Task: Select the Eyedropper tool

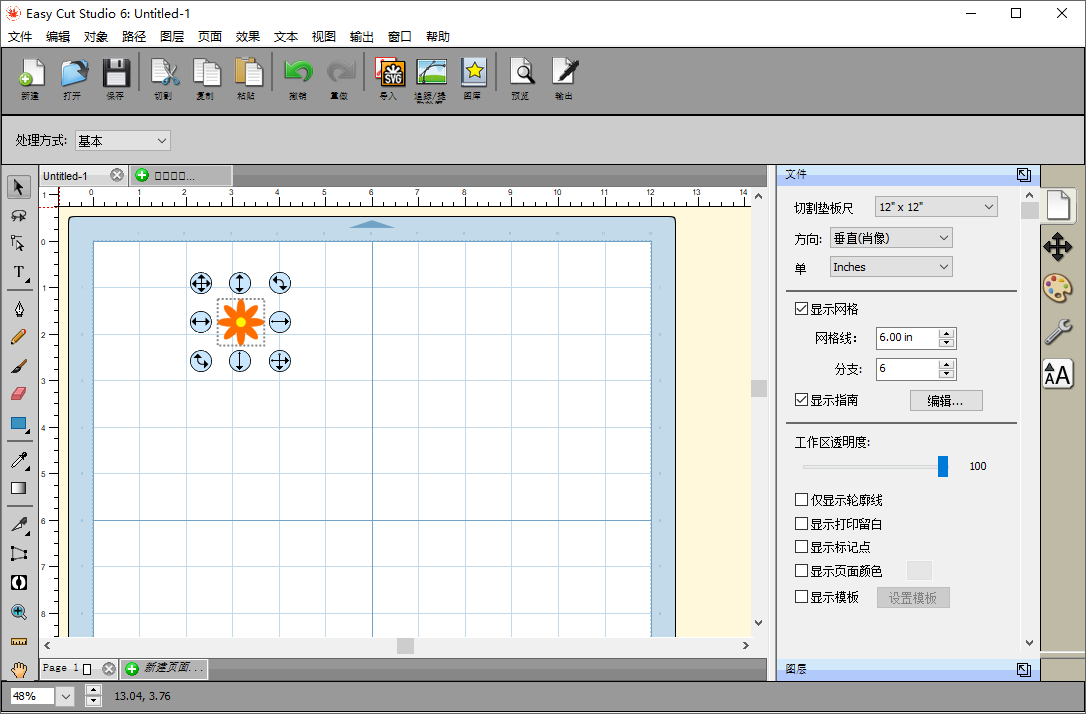Action: [19, 460]
